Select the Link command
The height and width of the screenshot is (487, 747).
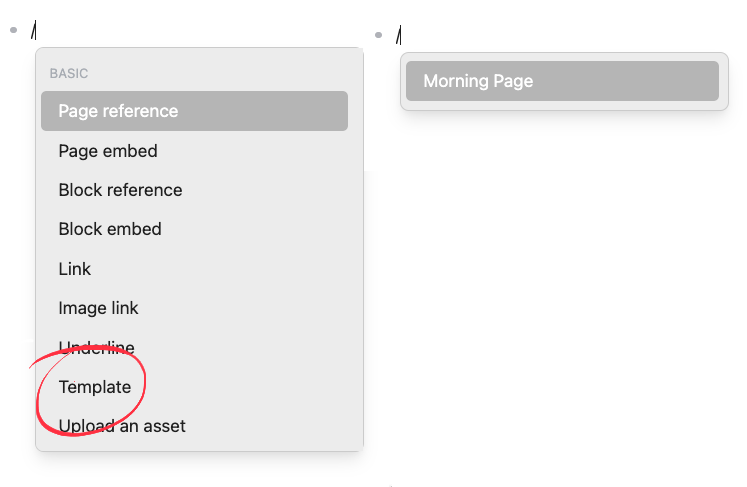pos(75,268)
